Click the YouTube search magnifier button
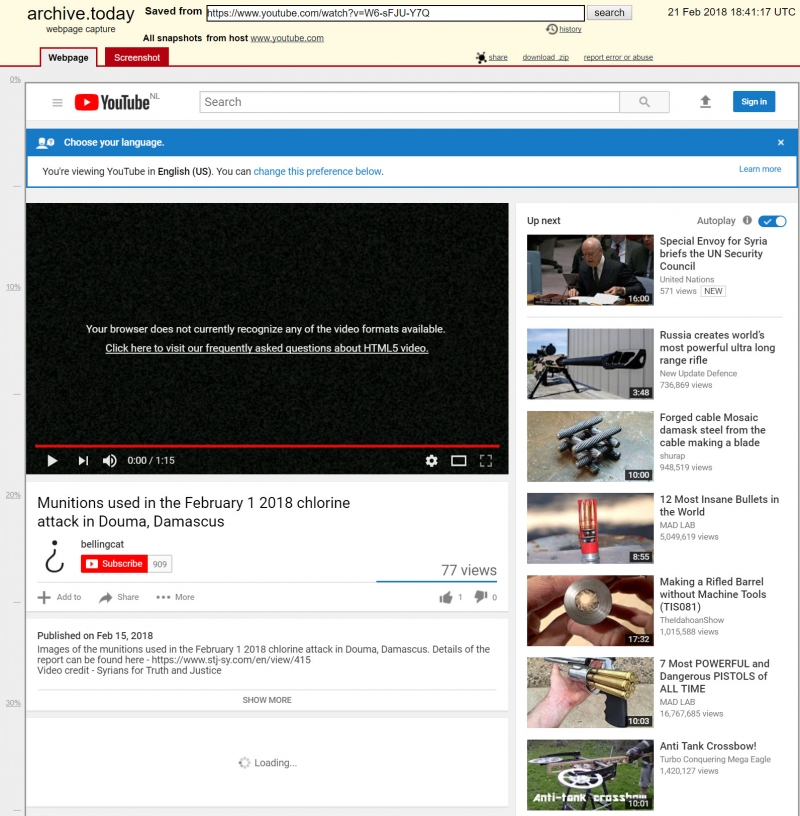The width and height of the screenshot is (800, 816). (645, 102)
